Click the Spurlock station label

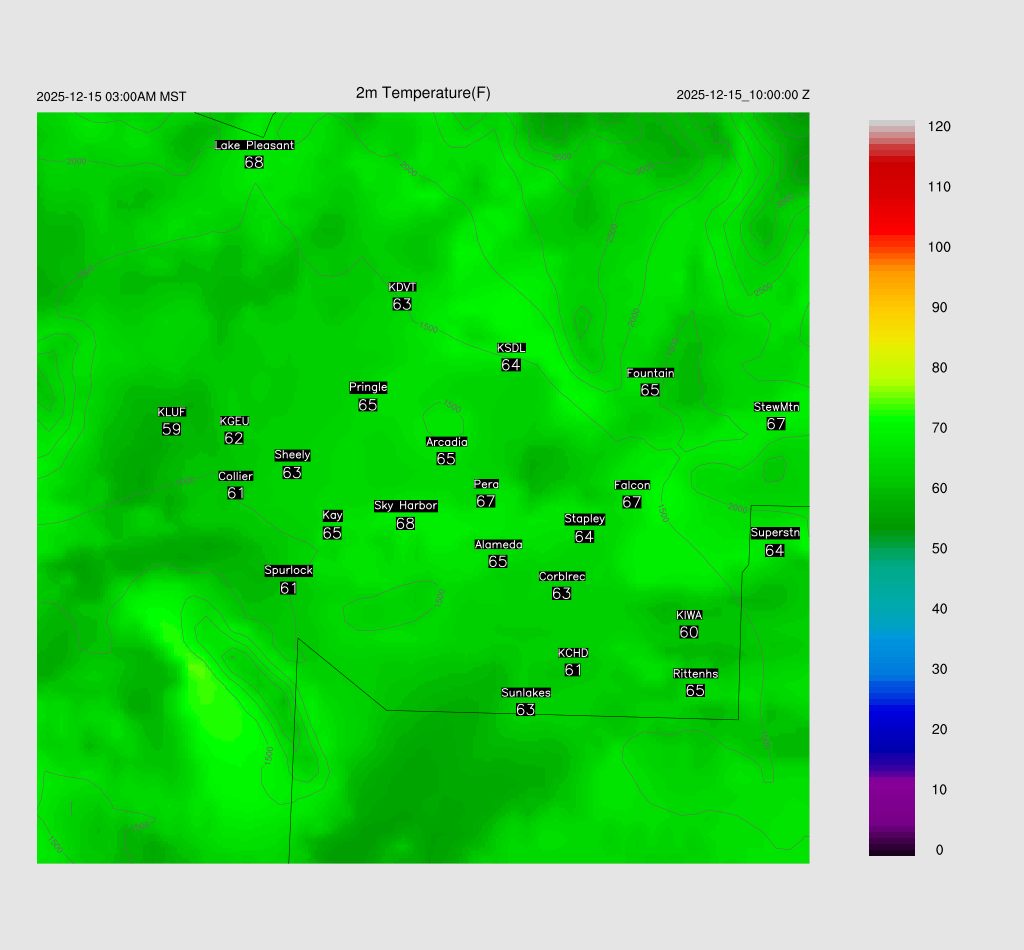click(x=288, y=571)
